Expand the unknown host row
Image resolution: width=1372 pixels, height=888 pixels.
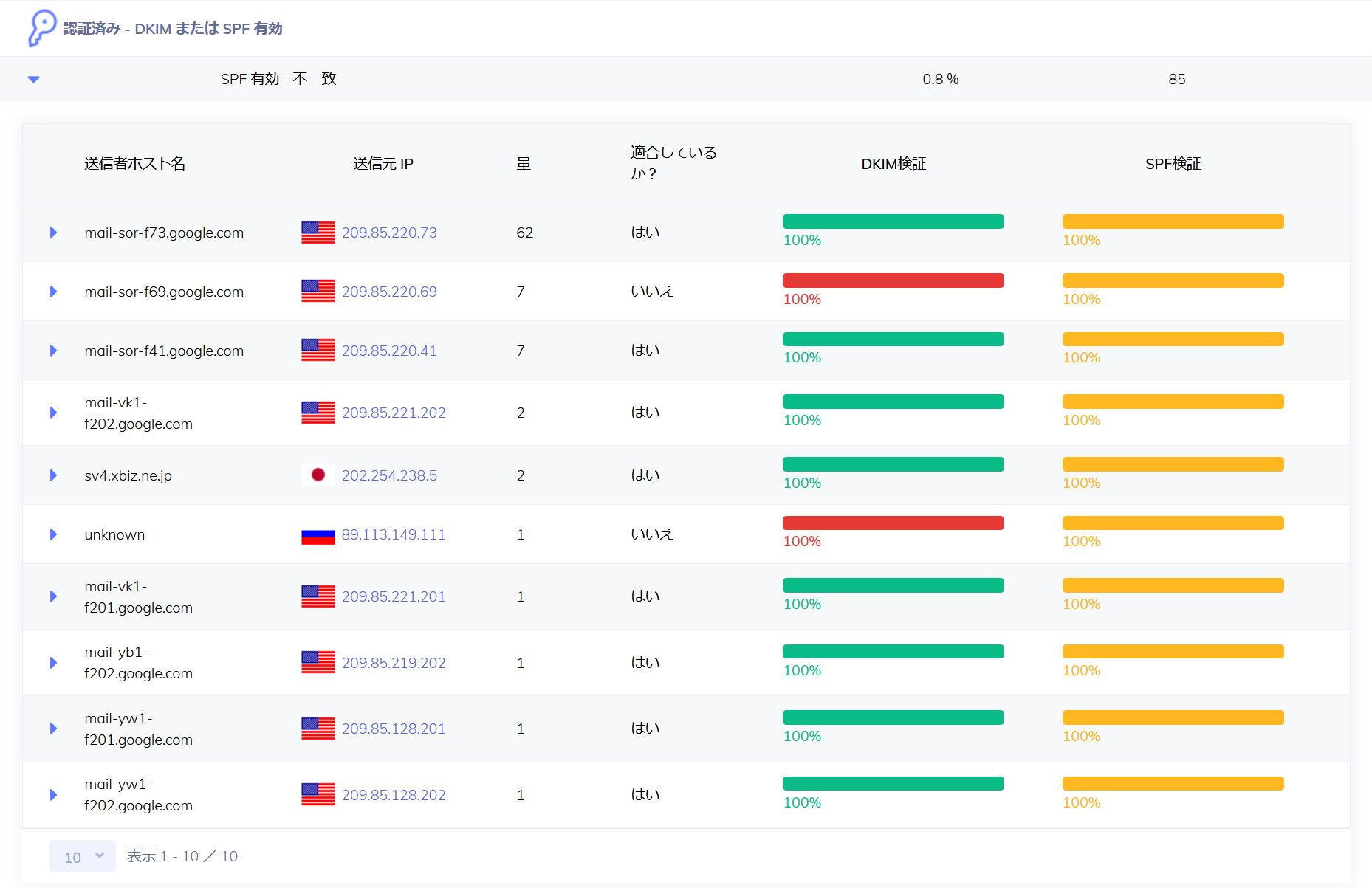click(53, 534)
